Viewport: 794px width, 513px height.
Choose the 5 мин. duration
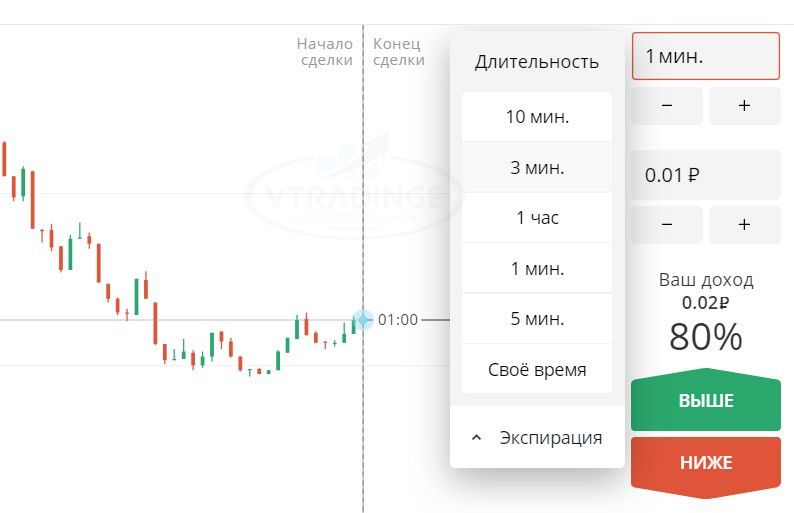(x=537, y=319)
